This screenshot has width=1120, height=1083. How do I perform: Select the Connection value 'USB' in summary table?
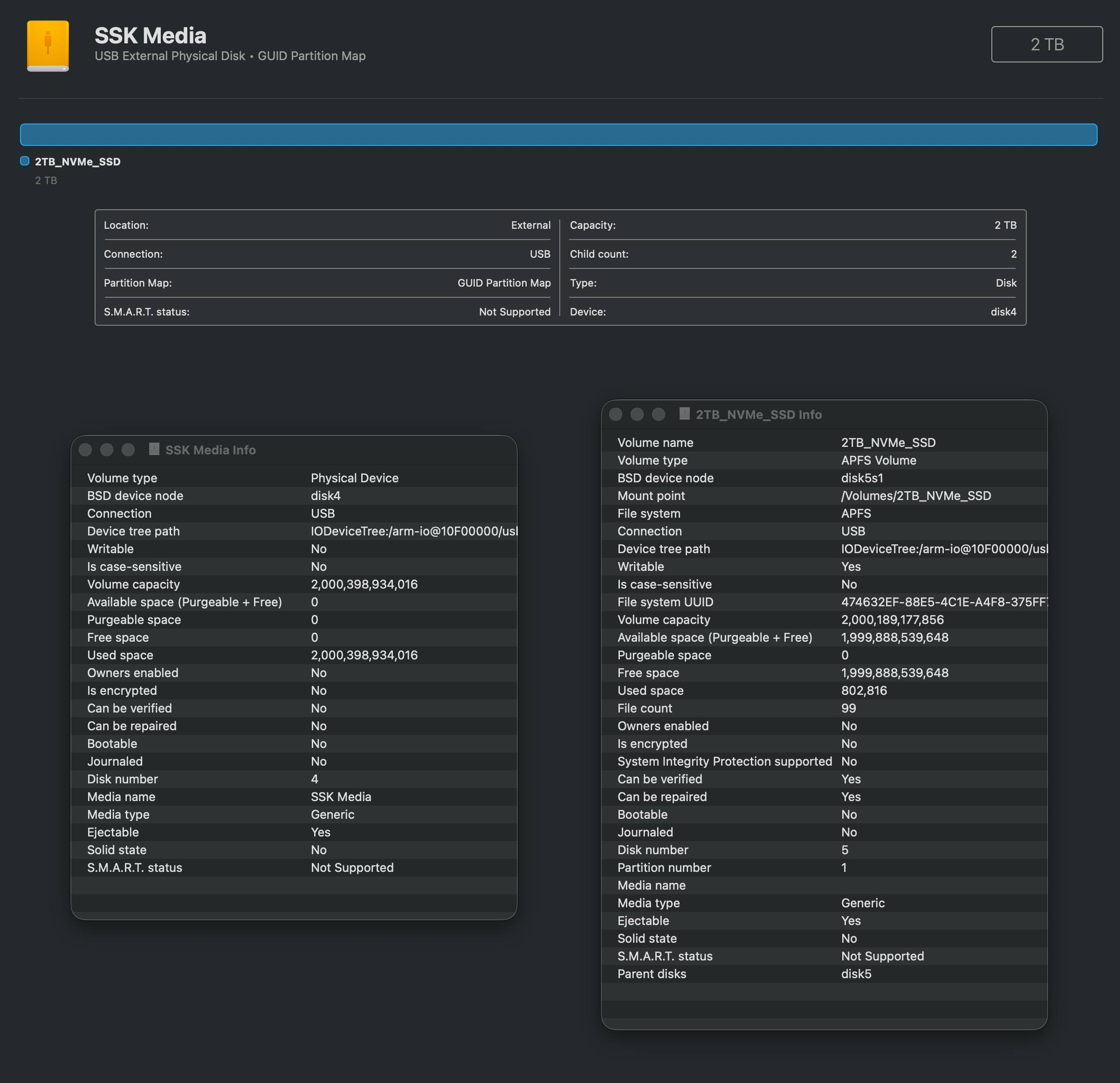coord(540,254)
